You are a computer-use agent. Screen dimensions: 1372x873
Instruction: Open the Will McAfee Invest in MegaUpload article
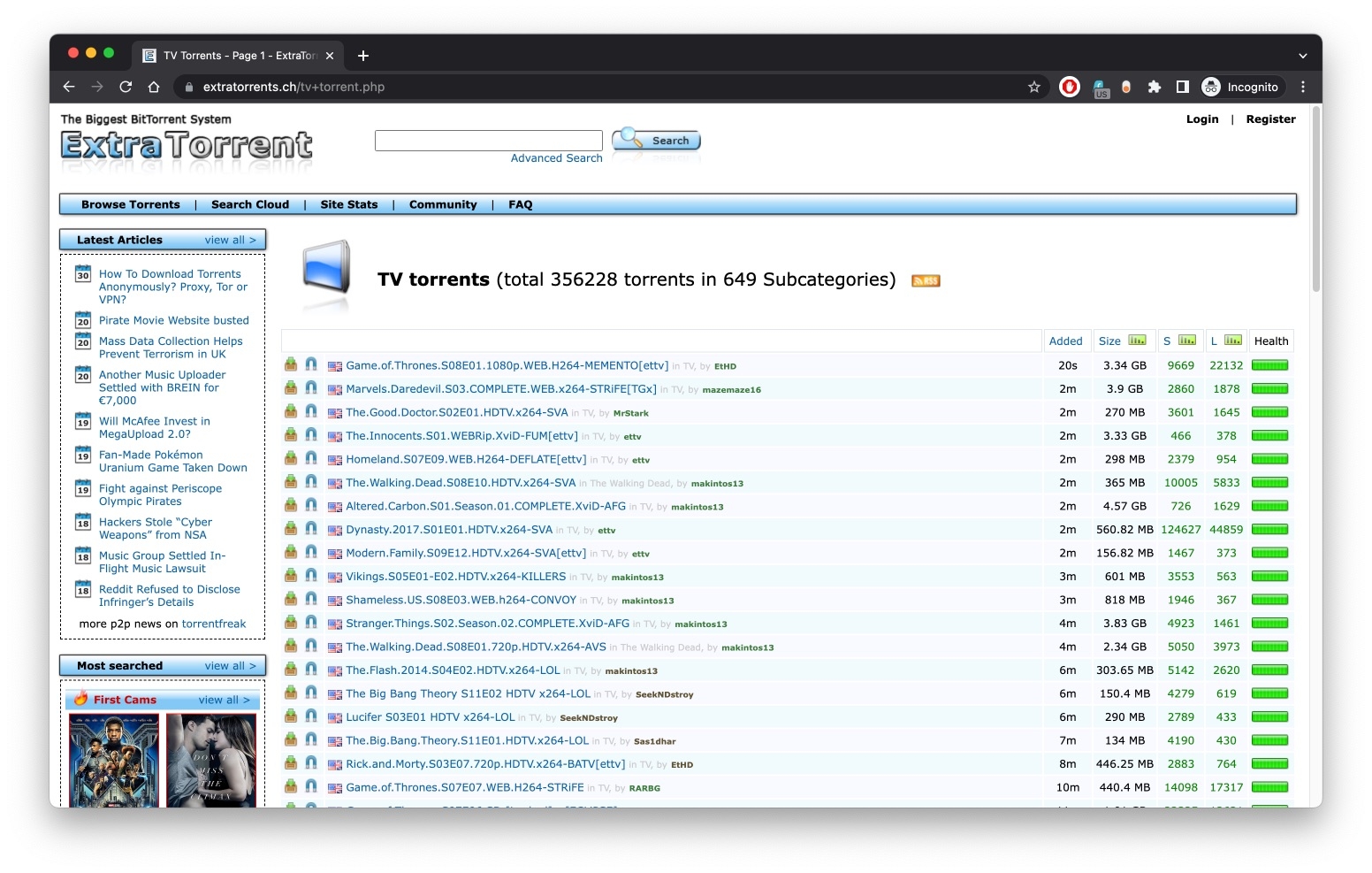tap(155, 427)
